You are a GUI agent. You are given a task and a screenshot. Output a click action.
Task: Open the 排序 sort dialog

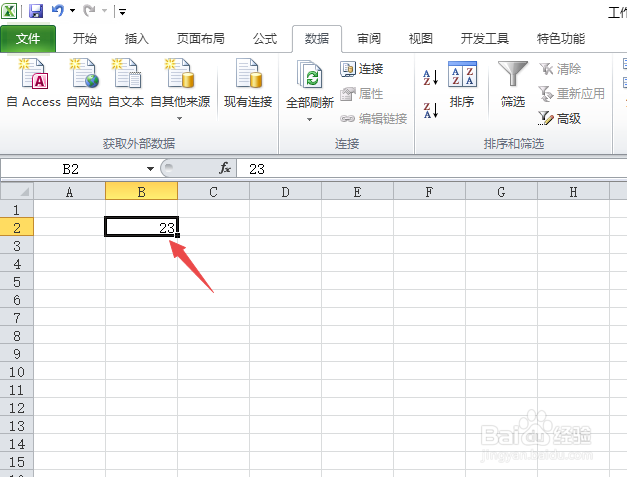coord(462,84)
